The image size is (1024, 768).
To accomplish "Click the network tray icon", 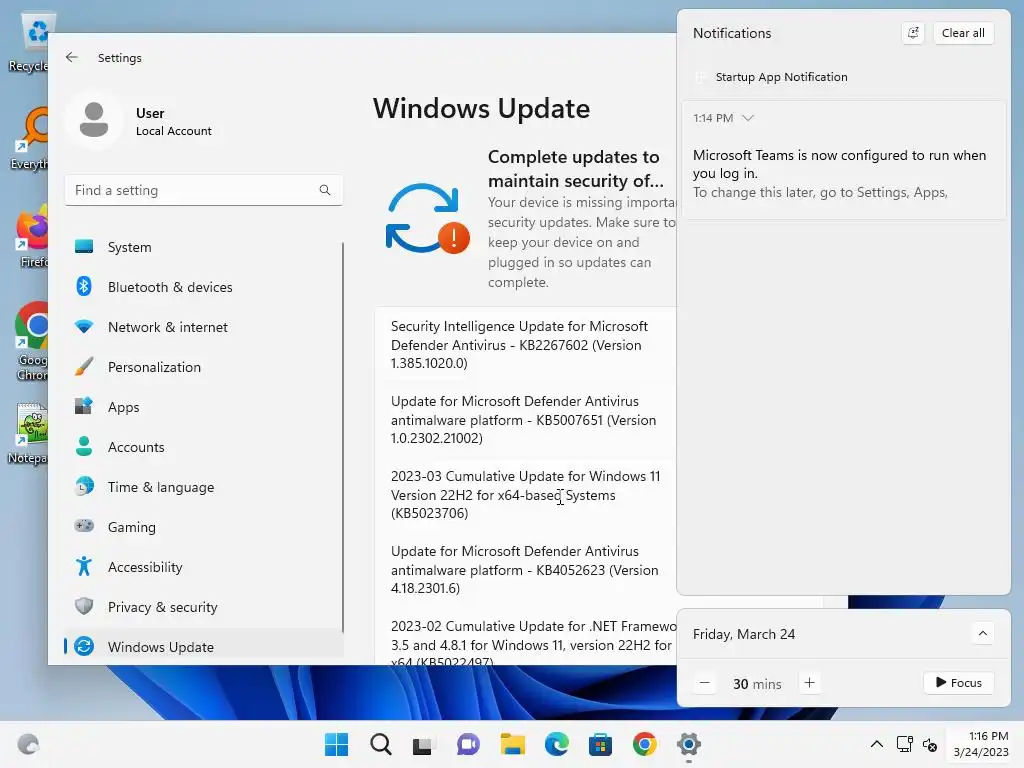I will 904,744.
